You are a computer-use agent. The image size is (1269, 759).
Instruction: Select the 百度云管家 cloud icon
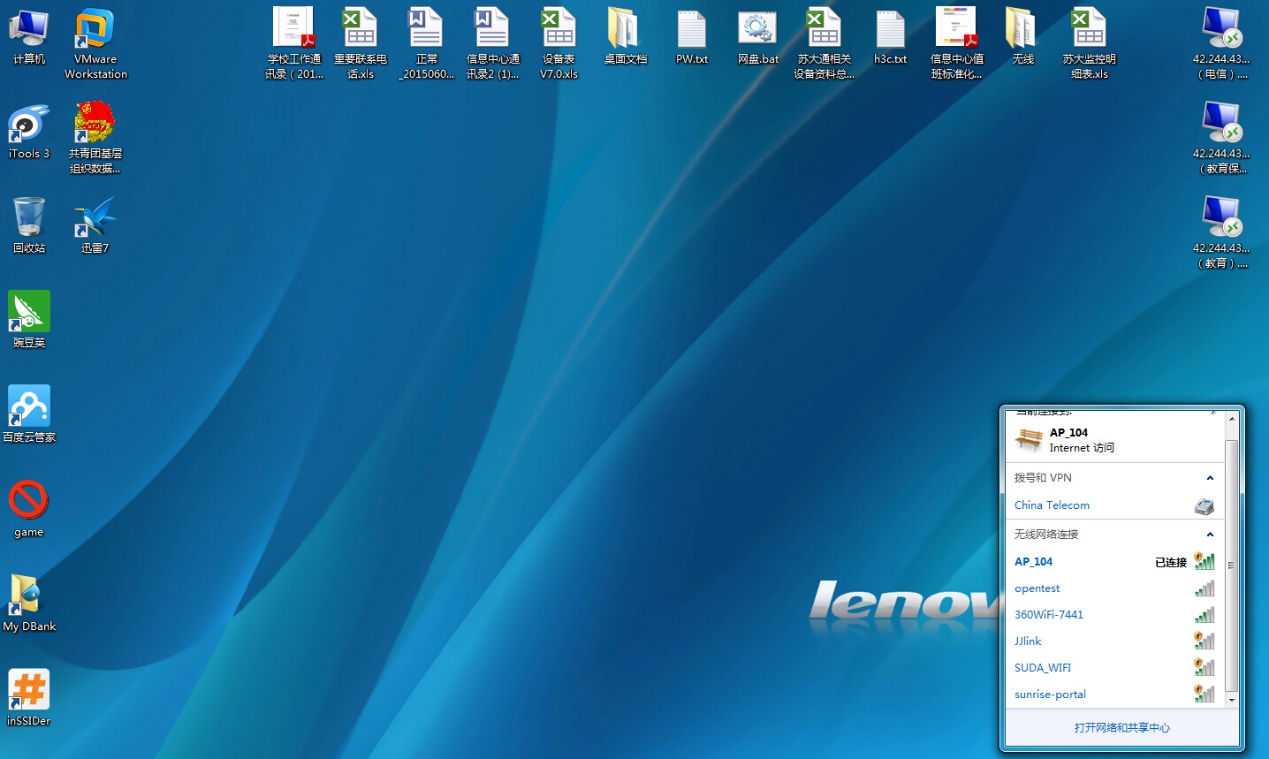pyautogui.click(x=29, y=408)
